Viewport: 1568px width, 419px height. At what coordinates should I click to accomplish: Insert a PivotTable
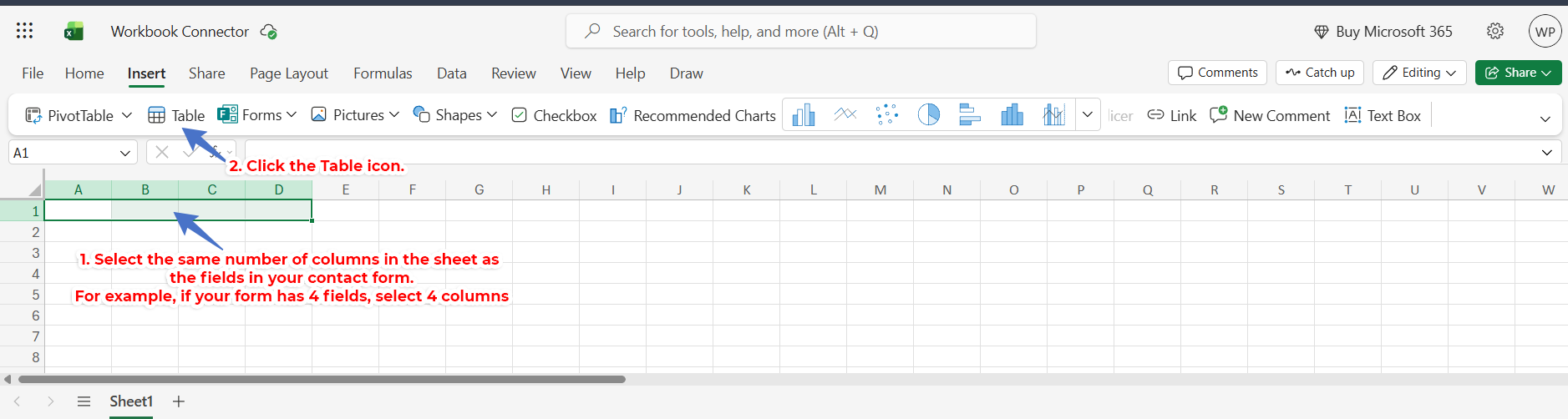click(x=70, y=115)
